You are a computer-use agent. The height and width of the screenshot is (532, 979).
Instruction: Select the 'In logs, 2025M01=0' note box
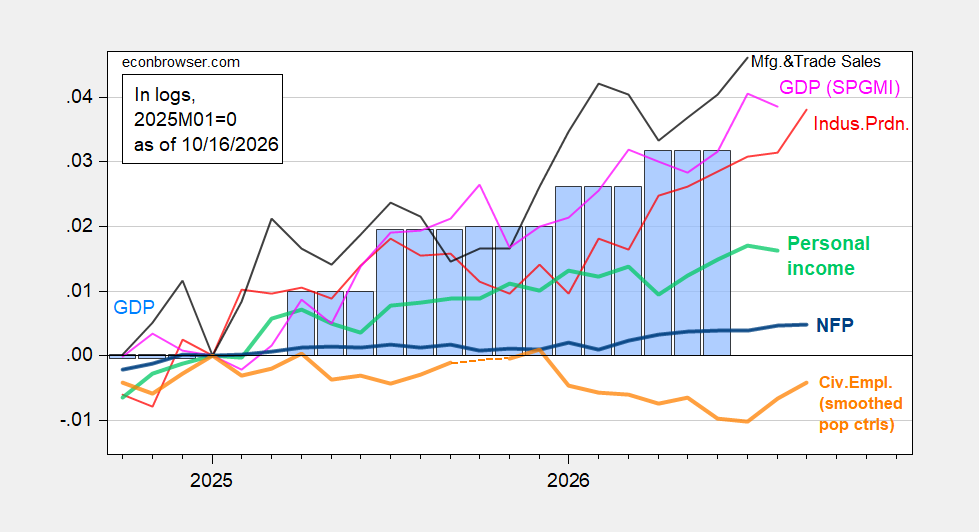pyautogui.click(x=202, y=119)
